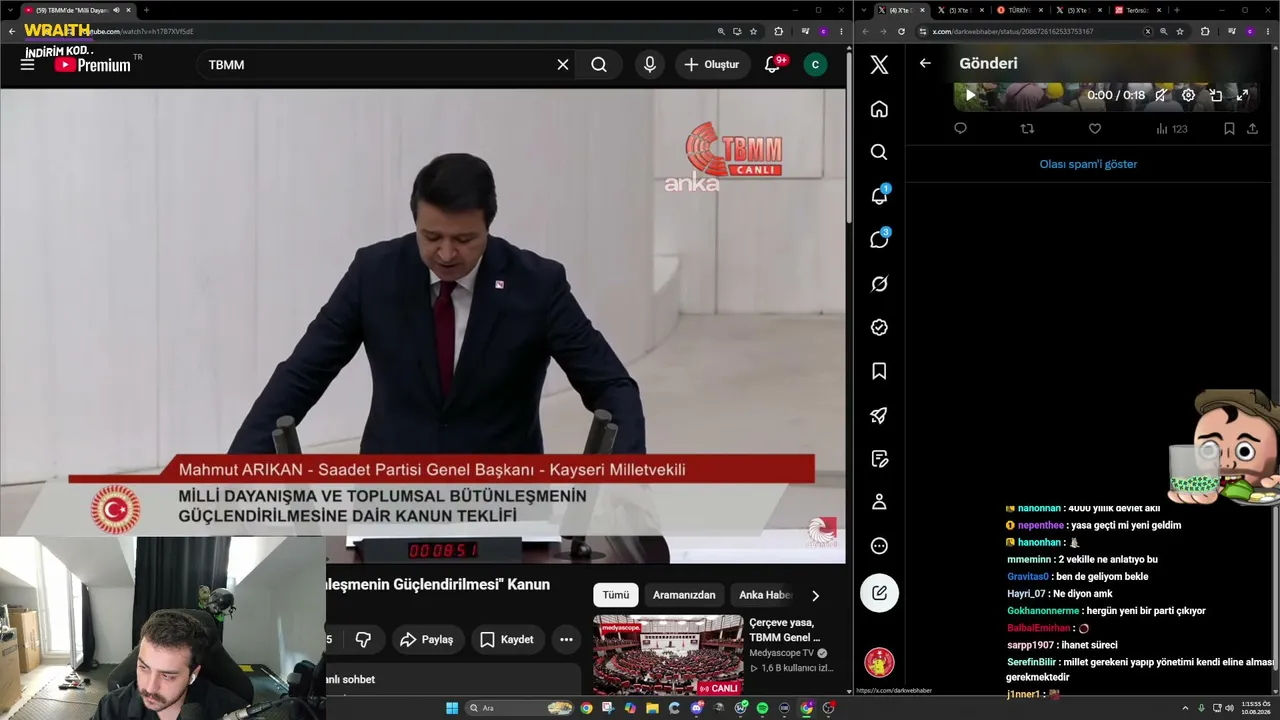
Task: Open X More circle menu
Action: (x=879, y=546)
